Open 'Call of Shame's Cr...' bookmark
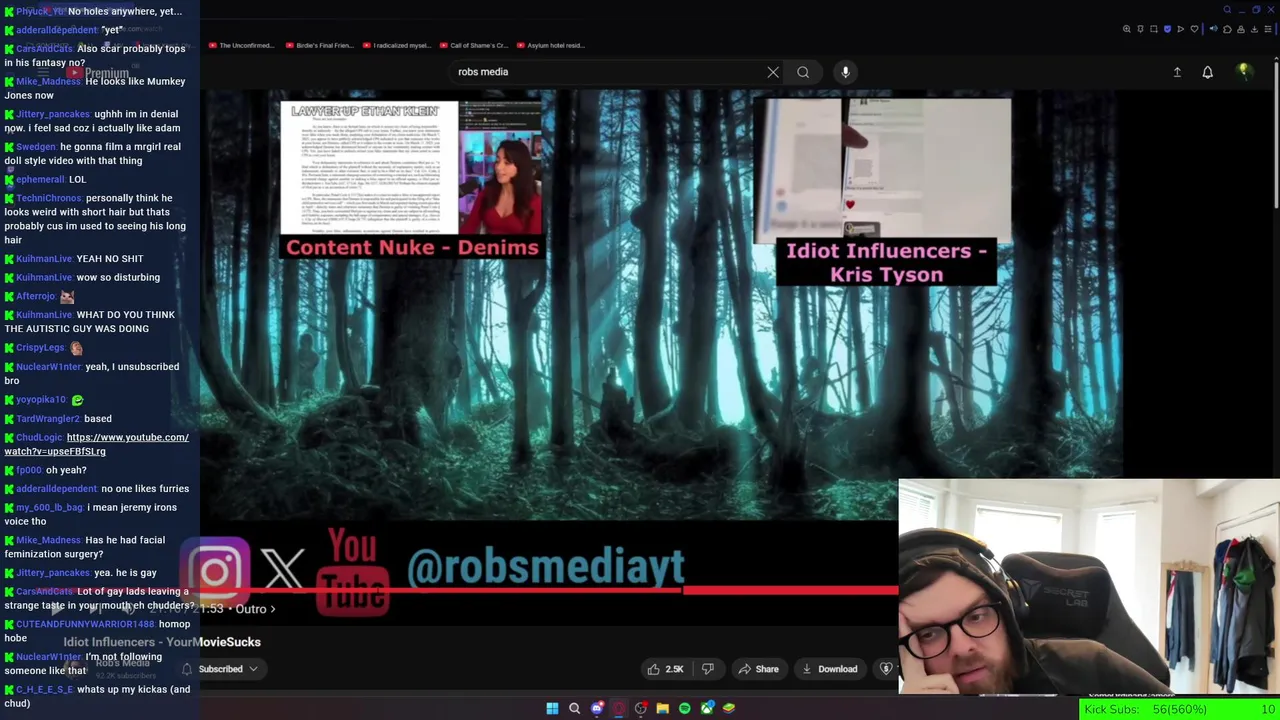1280x720 pixels. (x=474, y=45)
